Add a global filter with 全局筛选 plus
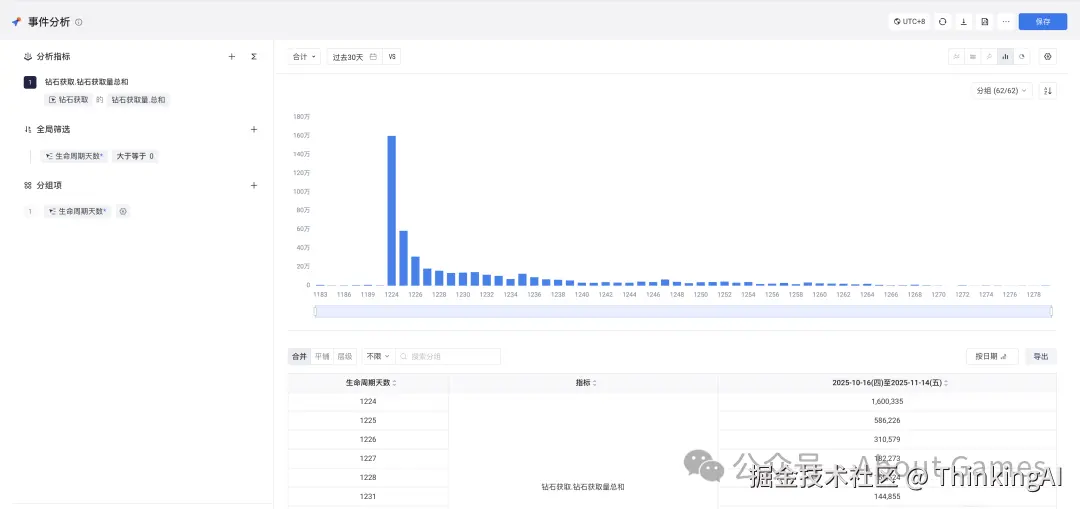This screenshot has width=1080, height=509. tap(253, 129)
